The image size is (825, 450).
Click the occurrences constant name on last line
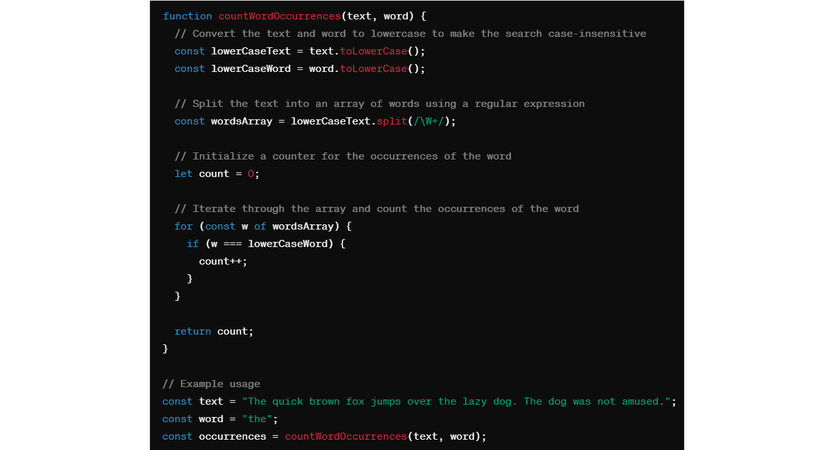(x=232, y=436)
